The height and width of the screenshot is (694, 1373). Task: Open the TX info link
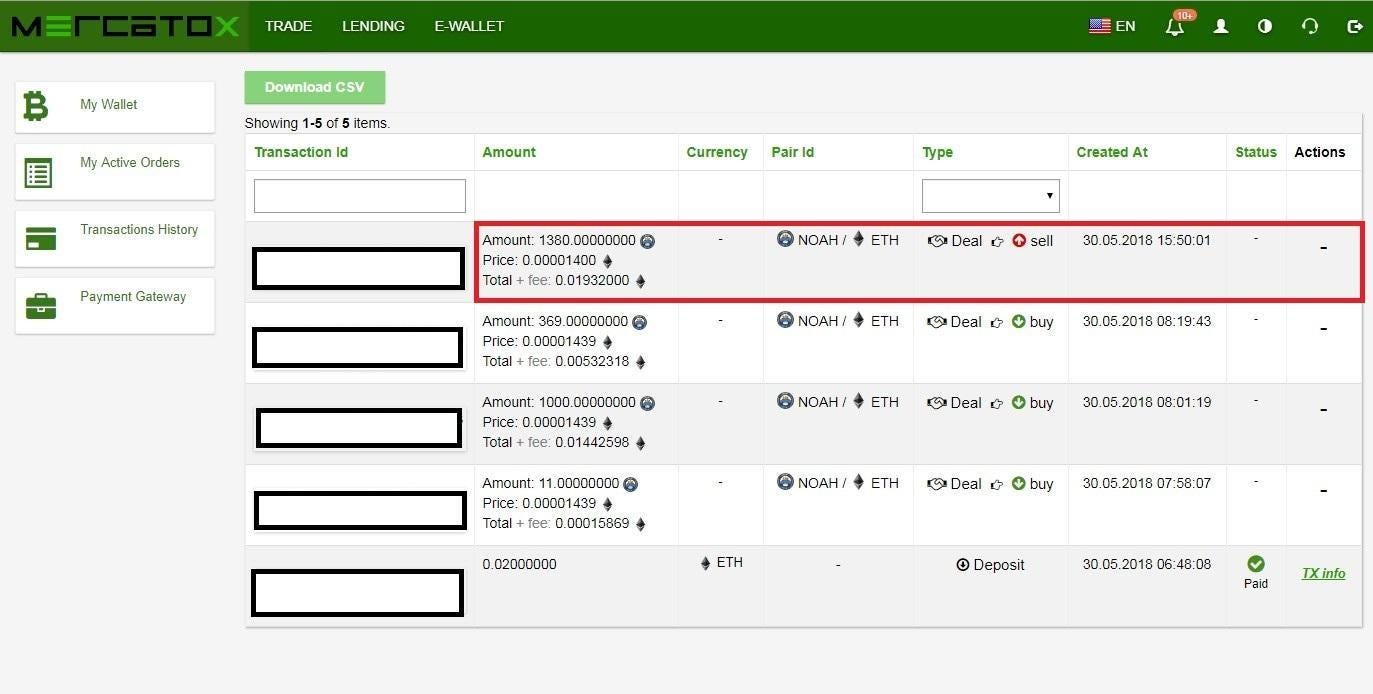coord(1323,573)
